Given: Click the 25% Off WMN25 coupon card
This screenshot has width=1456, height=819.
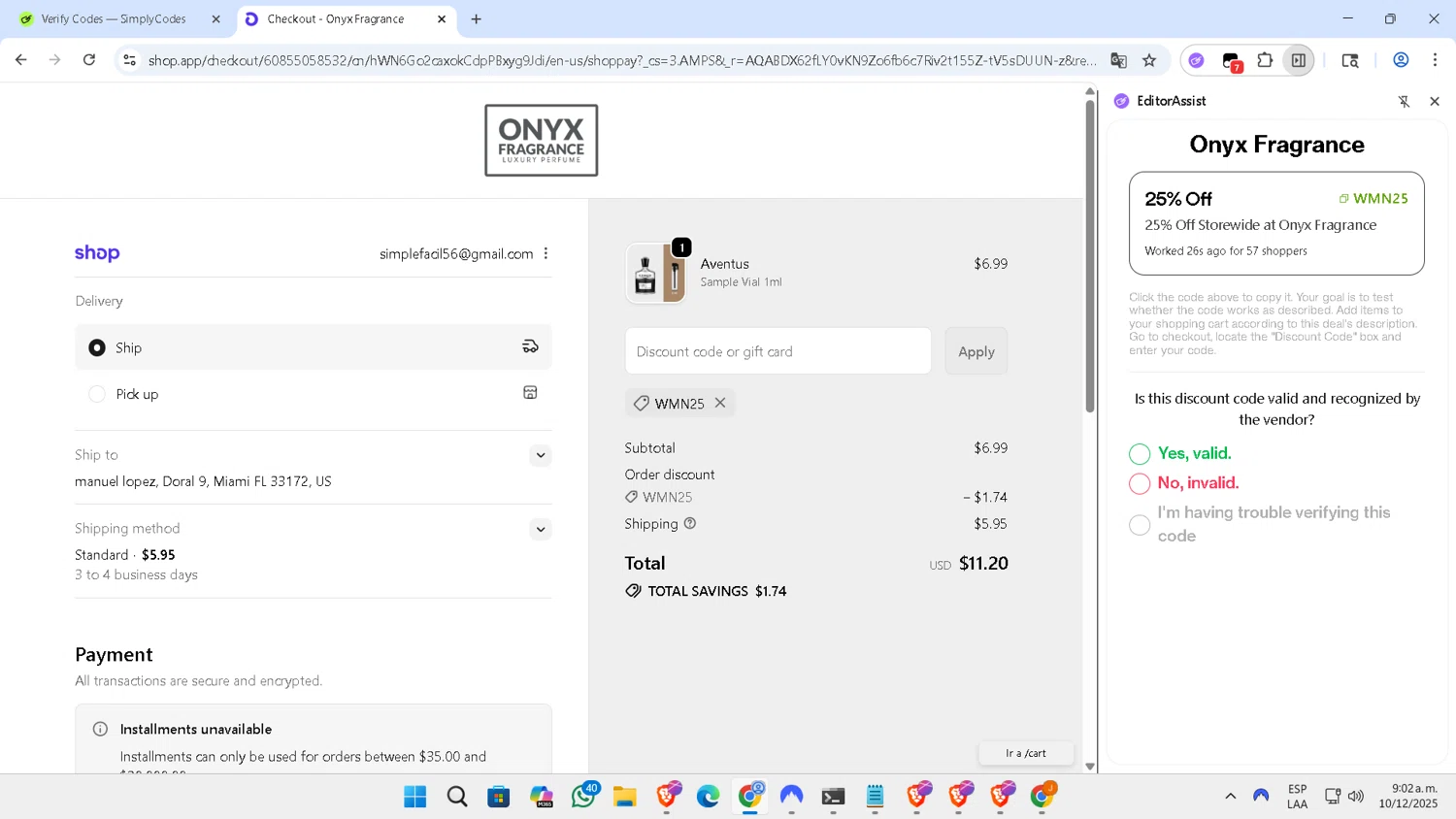Looking at the screenshot, I should [x=1276, y=223].
